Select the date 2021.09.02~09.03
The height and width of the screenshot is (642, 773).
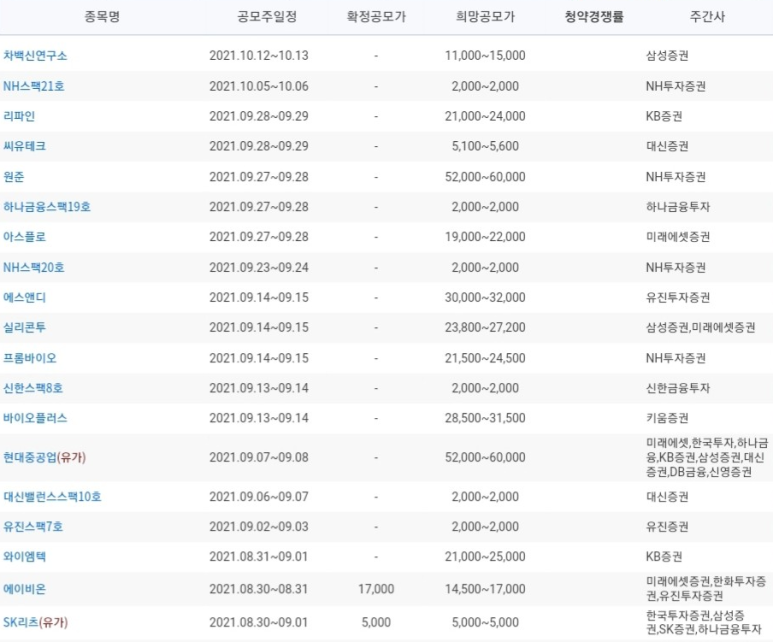point(259,527)
